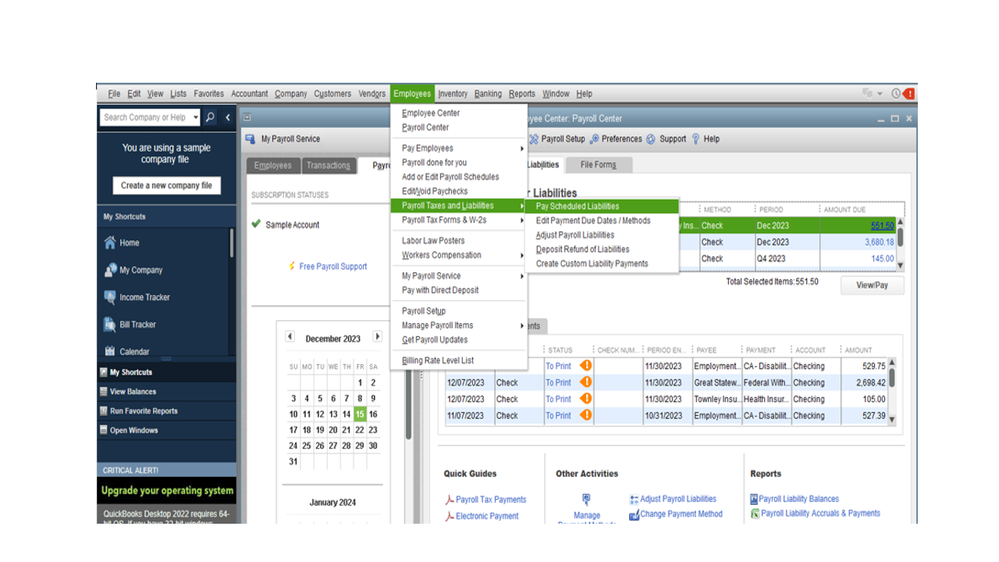This screenshot has height=562, width=999.
Task: Expand Workers Compensation submenu
Action: pyautogui.click(x=522, y=256)
